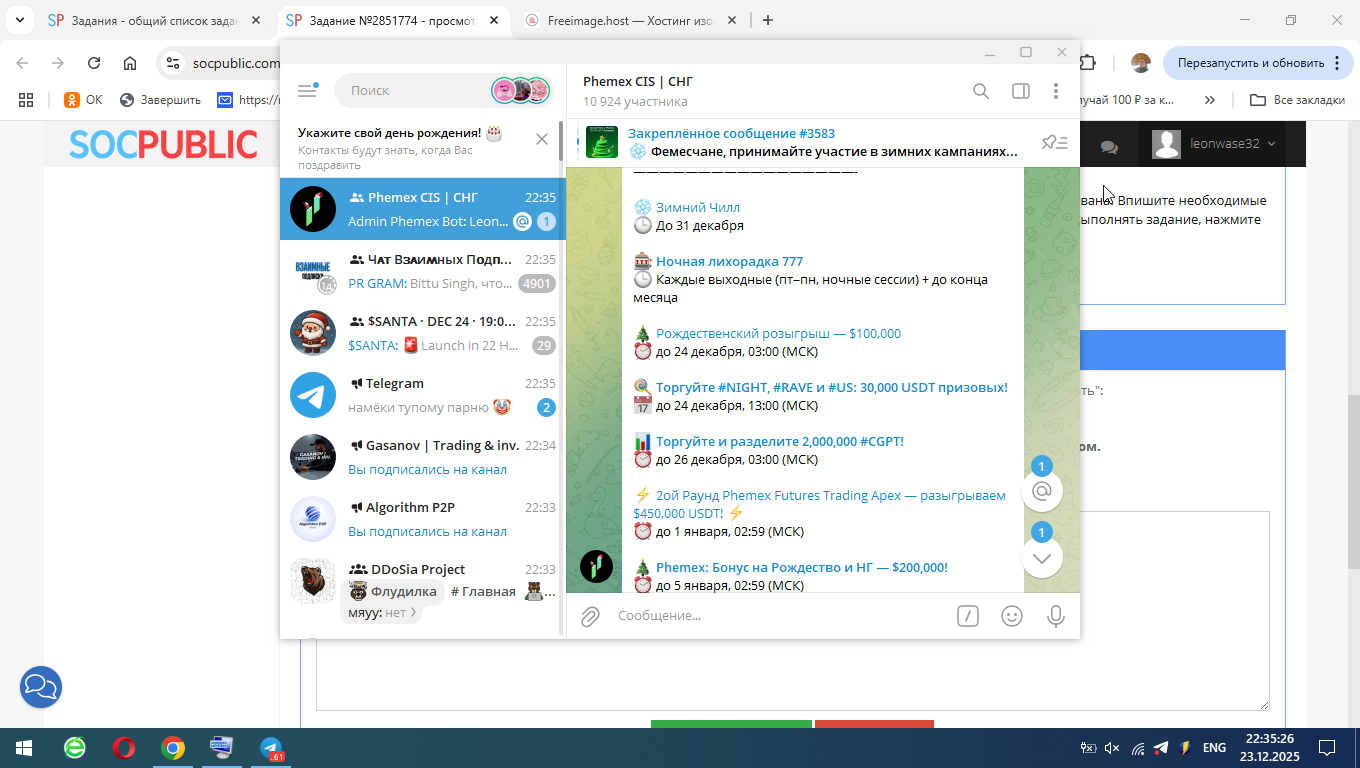Open the Завершить bookmark
1360x768 pixels.
pos(160,100)
